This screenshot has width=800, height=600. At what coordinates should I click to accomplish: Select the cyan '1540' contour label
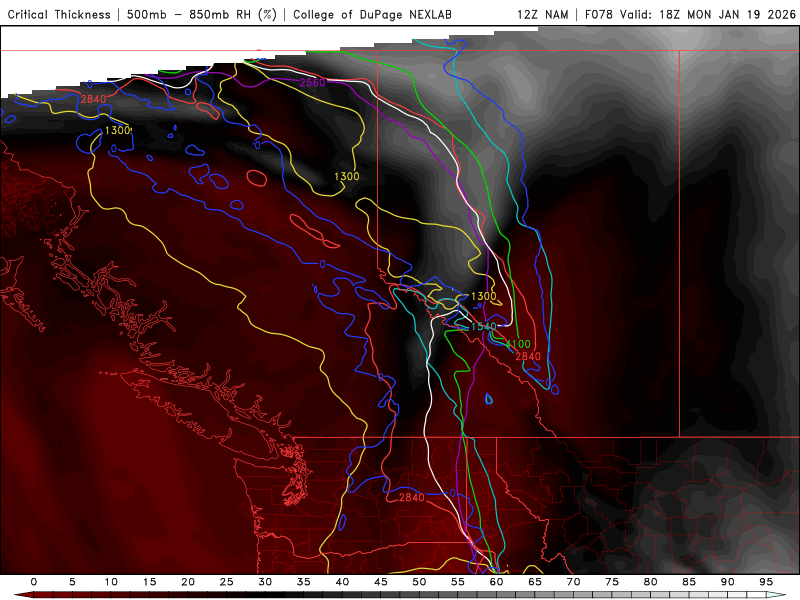pos(483,327)
